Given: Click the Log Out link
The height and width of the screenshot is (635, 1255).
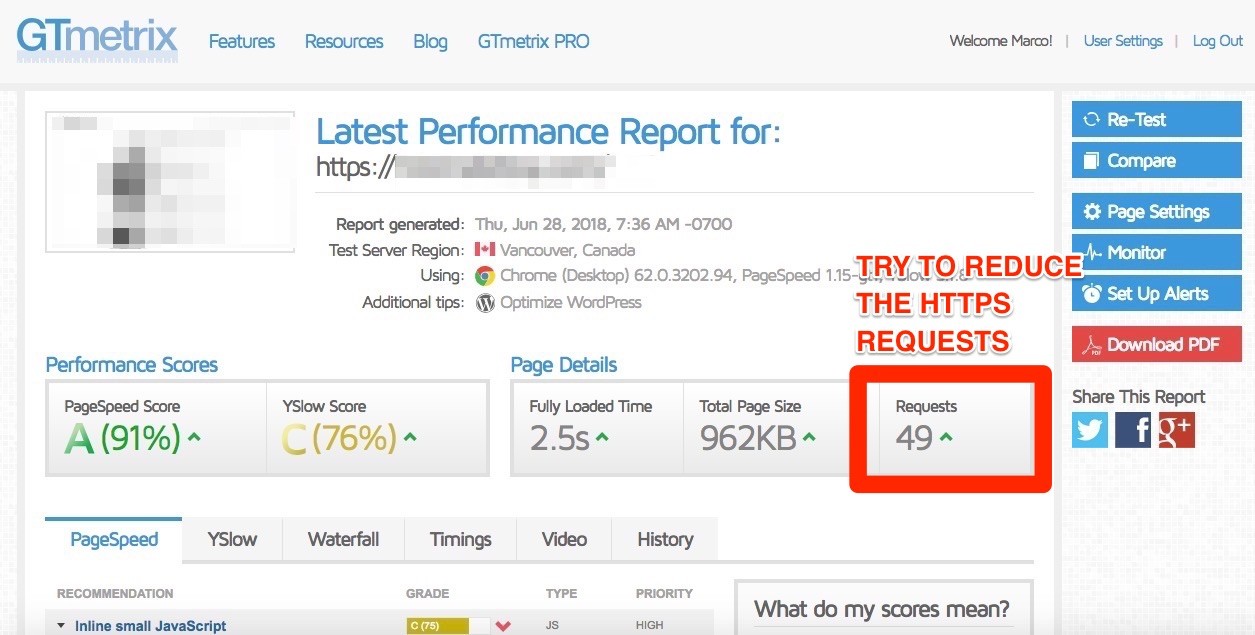Looking at the screenshot, I should [x=1217, y=41].
